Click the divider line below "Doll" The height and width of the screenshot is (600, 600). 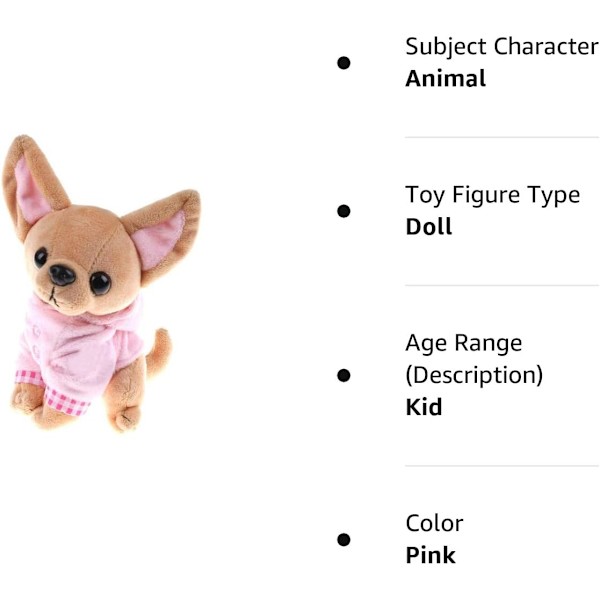(501, 285)
